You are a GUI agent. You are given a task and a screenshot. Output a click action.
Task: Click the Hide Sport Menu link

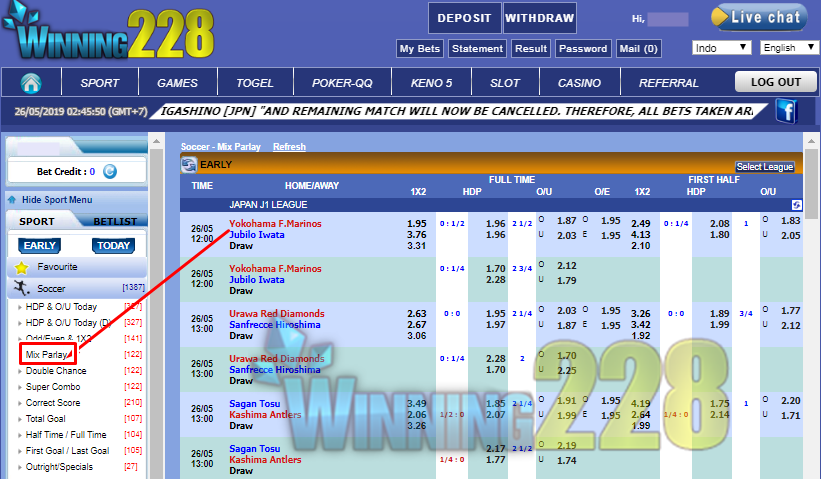pyautogui.click(x=57, y=200)
